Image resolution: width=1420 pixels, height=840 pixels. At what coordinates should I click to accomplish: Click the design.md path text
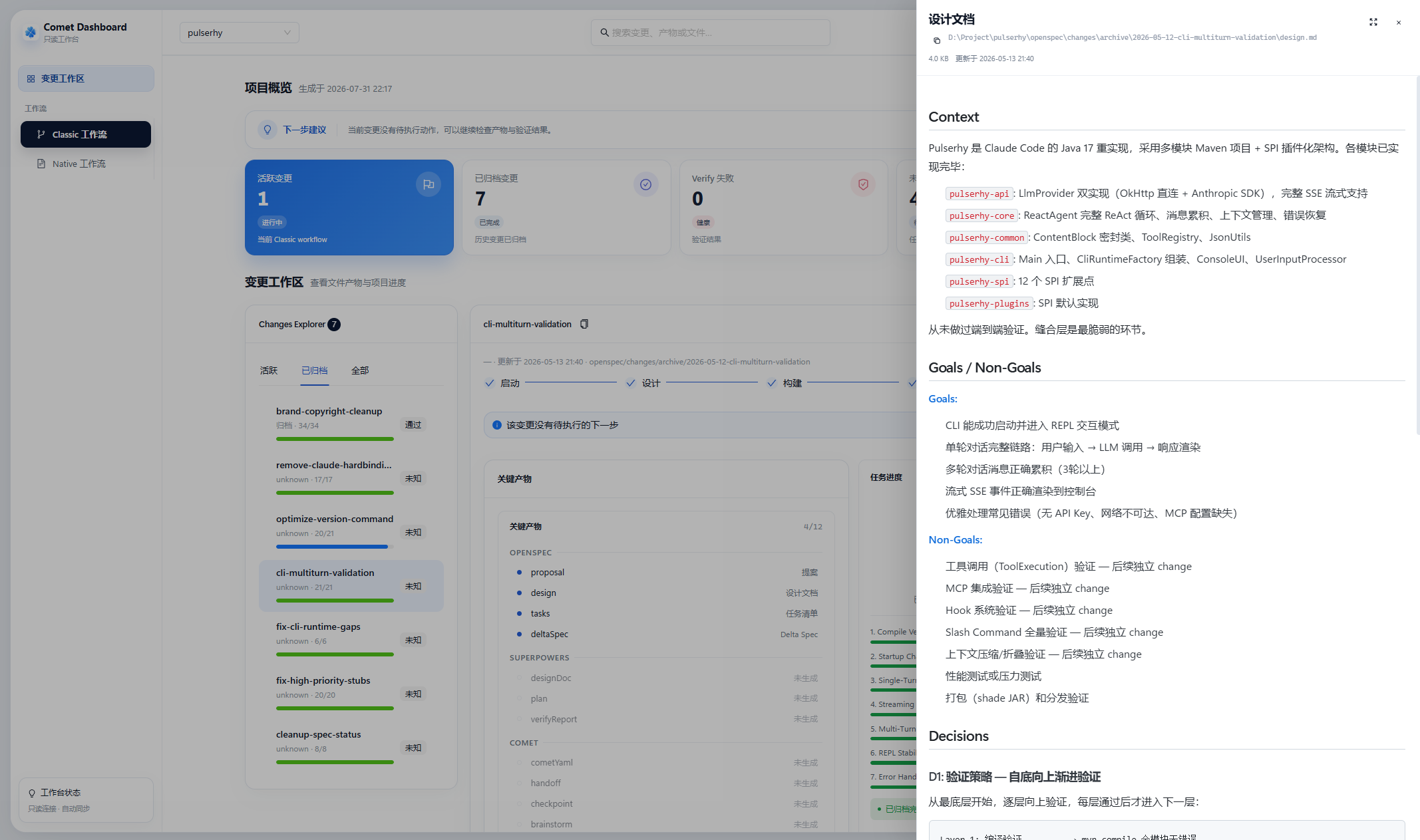tap(1132, 37)
